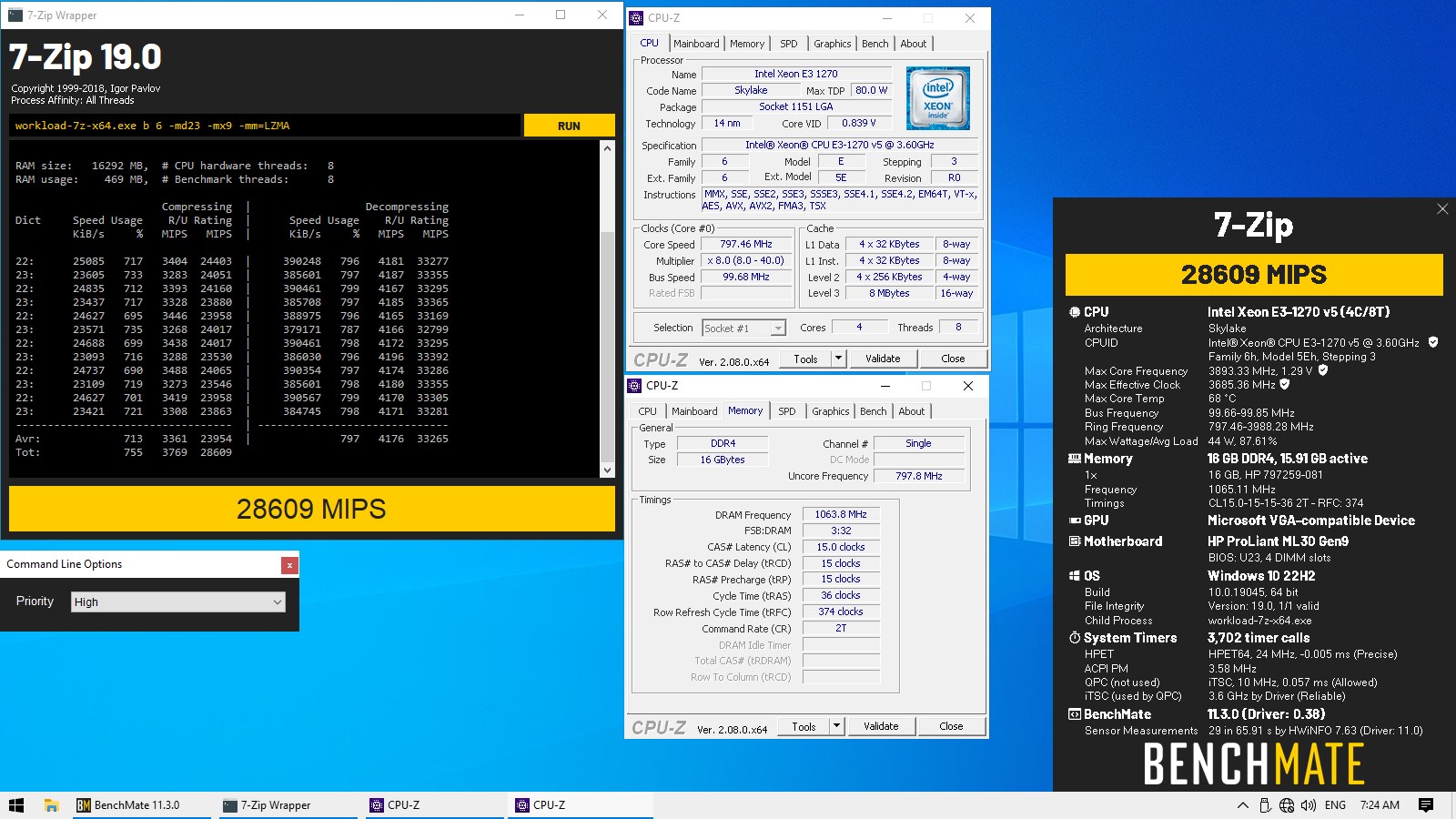
Task: Click Tools button in lower CPU-Z window
Action: coord(804,726)
